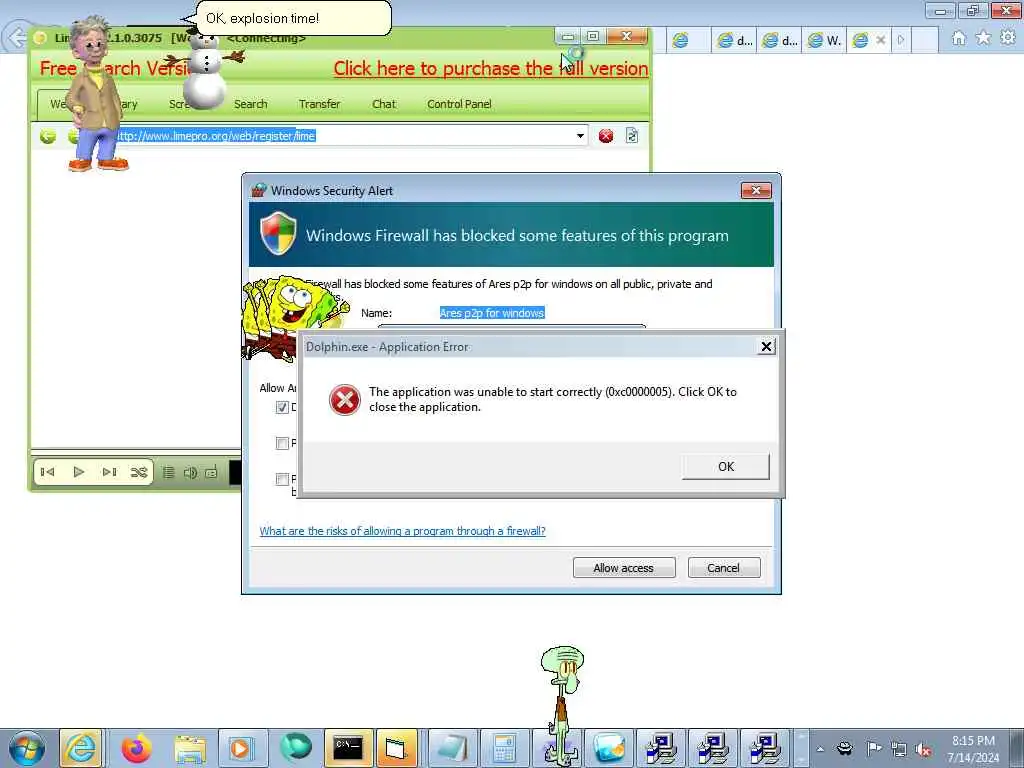Open Internet Explorer Home icon
Viewport: 1024px width, 768px height.
tap(958, 39)
